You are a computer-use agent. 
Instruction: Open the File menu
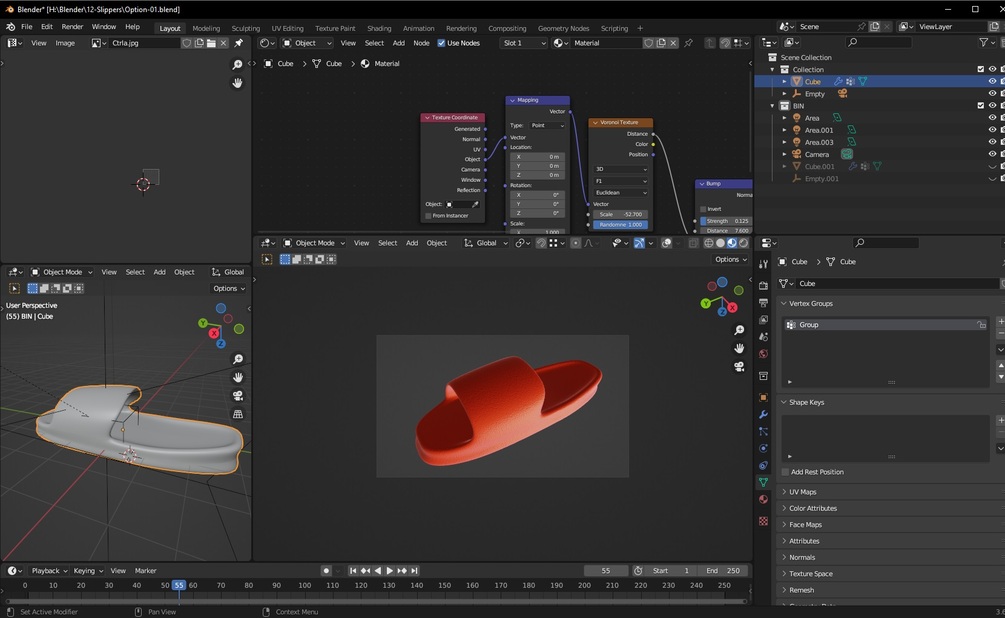[x=26, y=27]
